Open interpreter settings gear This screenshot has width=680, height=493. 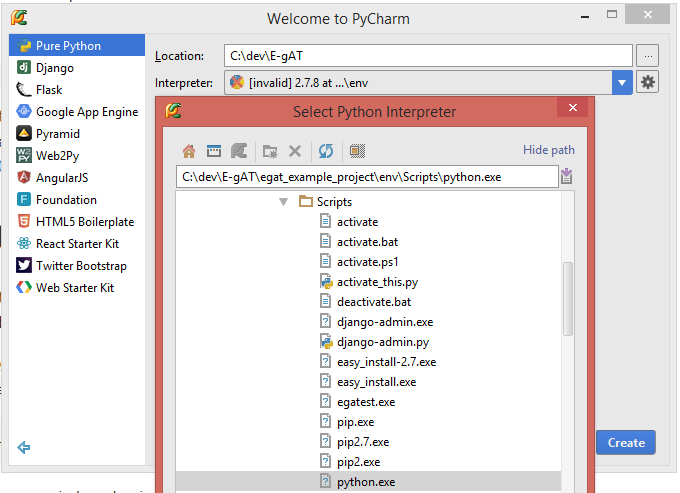[x=647, y=82]
